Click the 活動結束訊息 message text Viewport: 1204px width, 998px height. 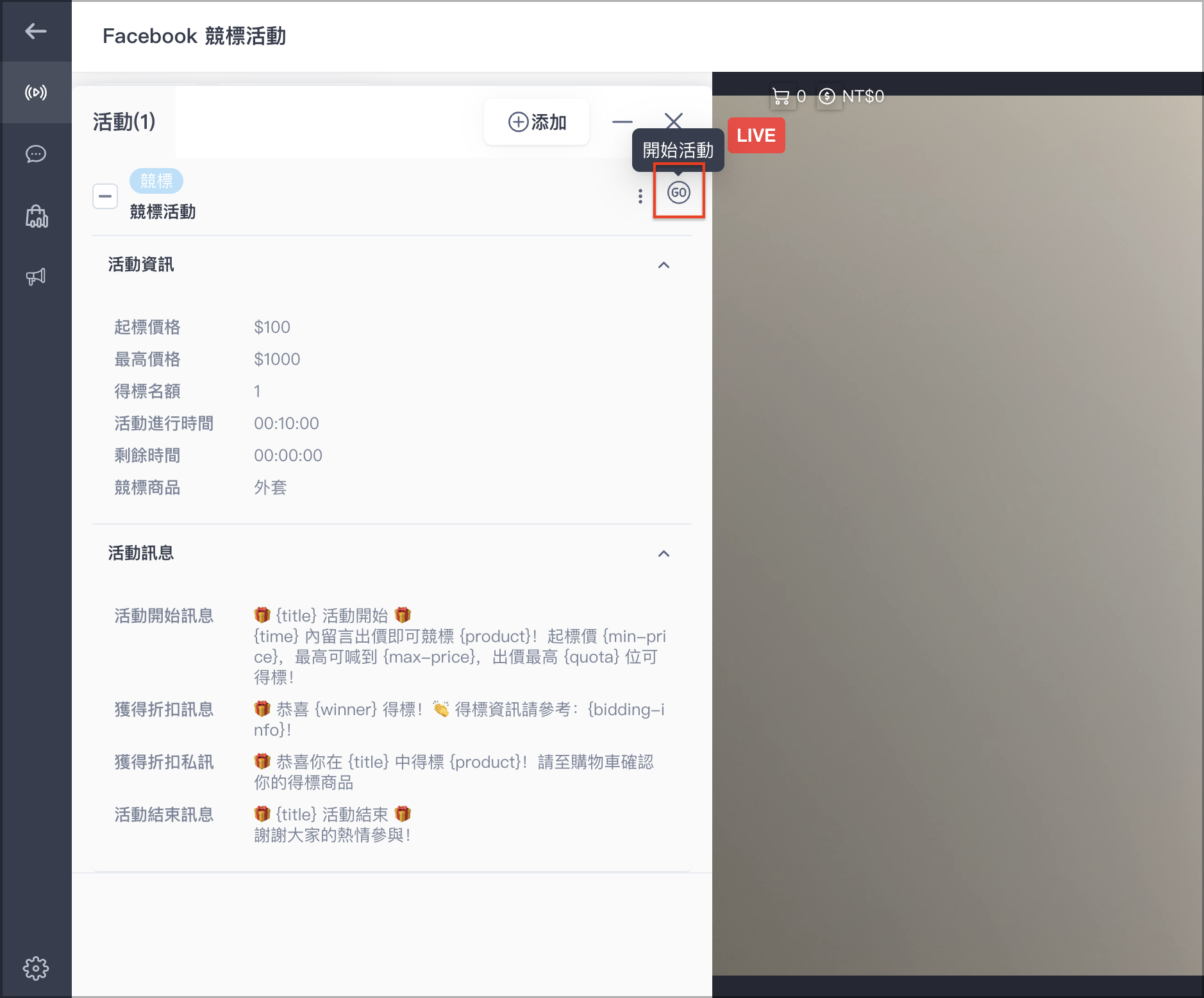click(x=332, y=824)
